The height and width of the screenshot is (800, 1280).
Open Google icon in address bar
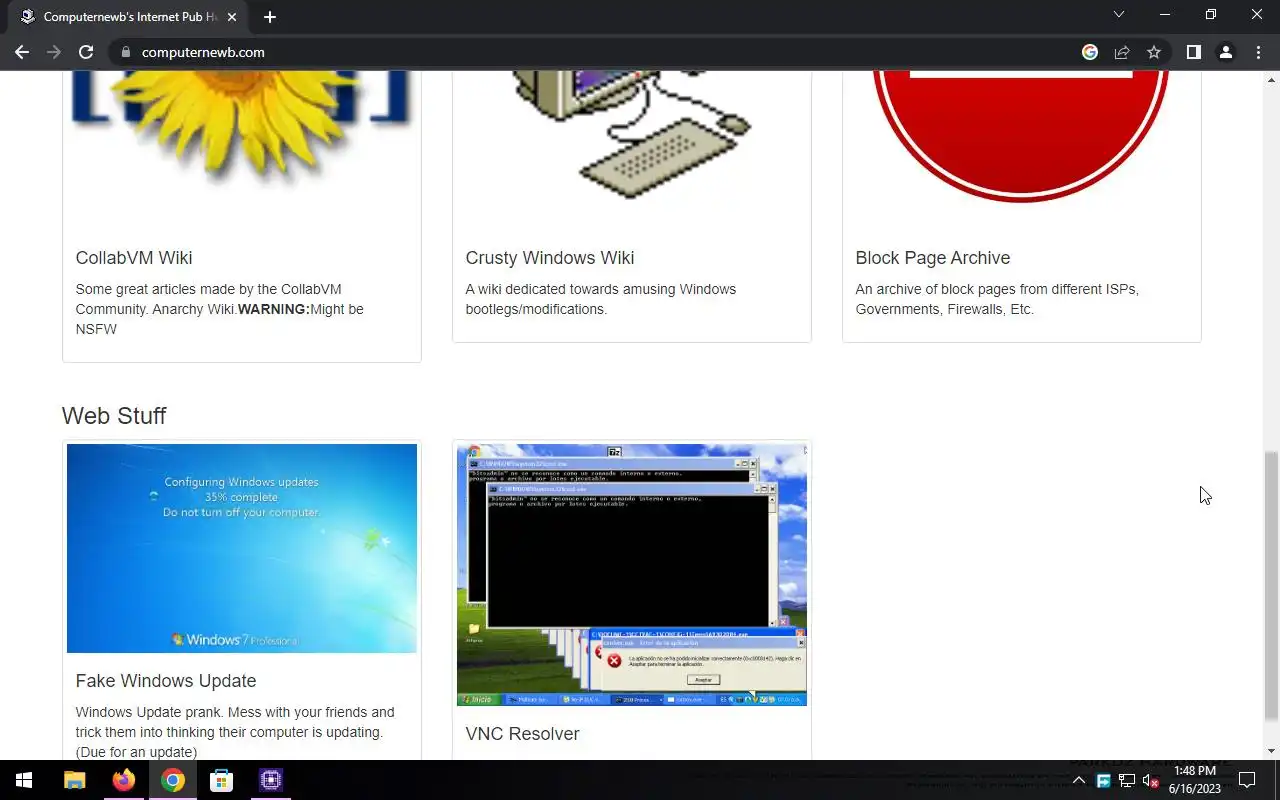(x=1090, y=52)
